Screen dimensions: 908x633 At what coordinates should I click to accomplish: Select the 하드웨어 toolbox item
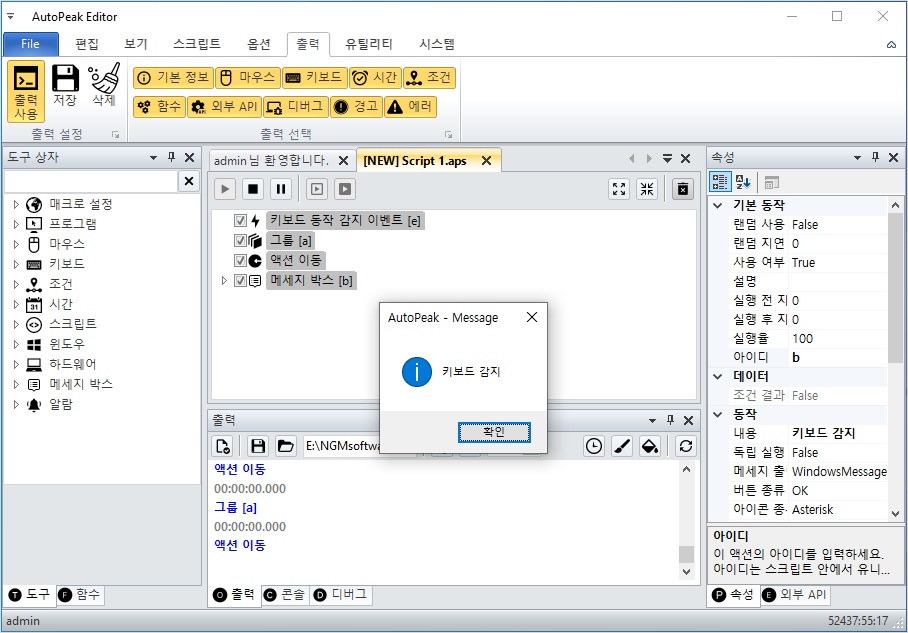72,364
